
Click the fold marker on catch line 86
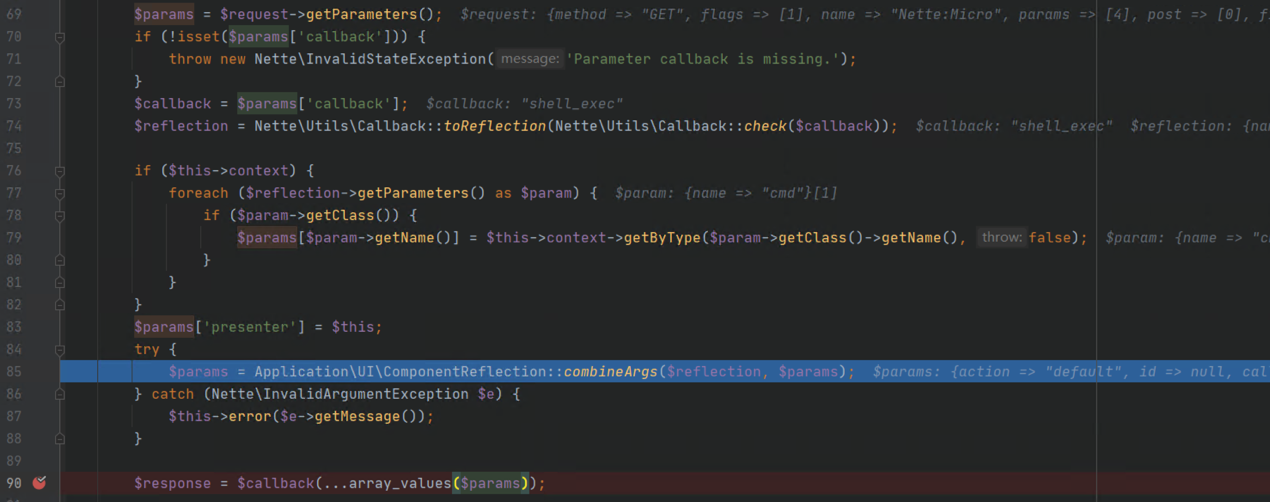pyautogui.click(x=60, y=394)
